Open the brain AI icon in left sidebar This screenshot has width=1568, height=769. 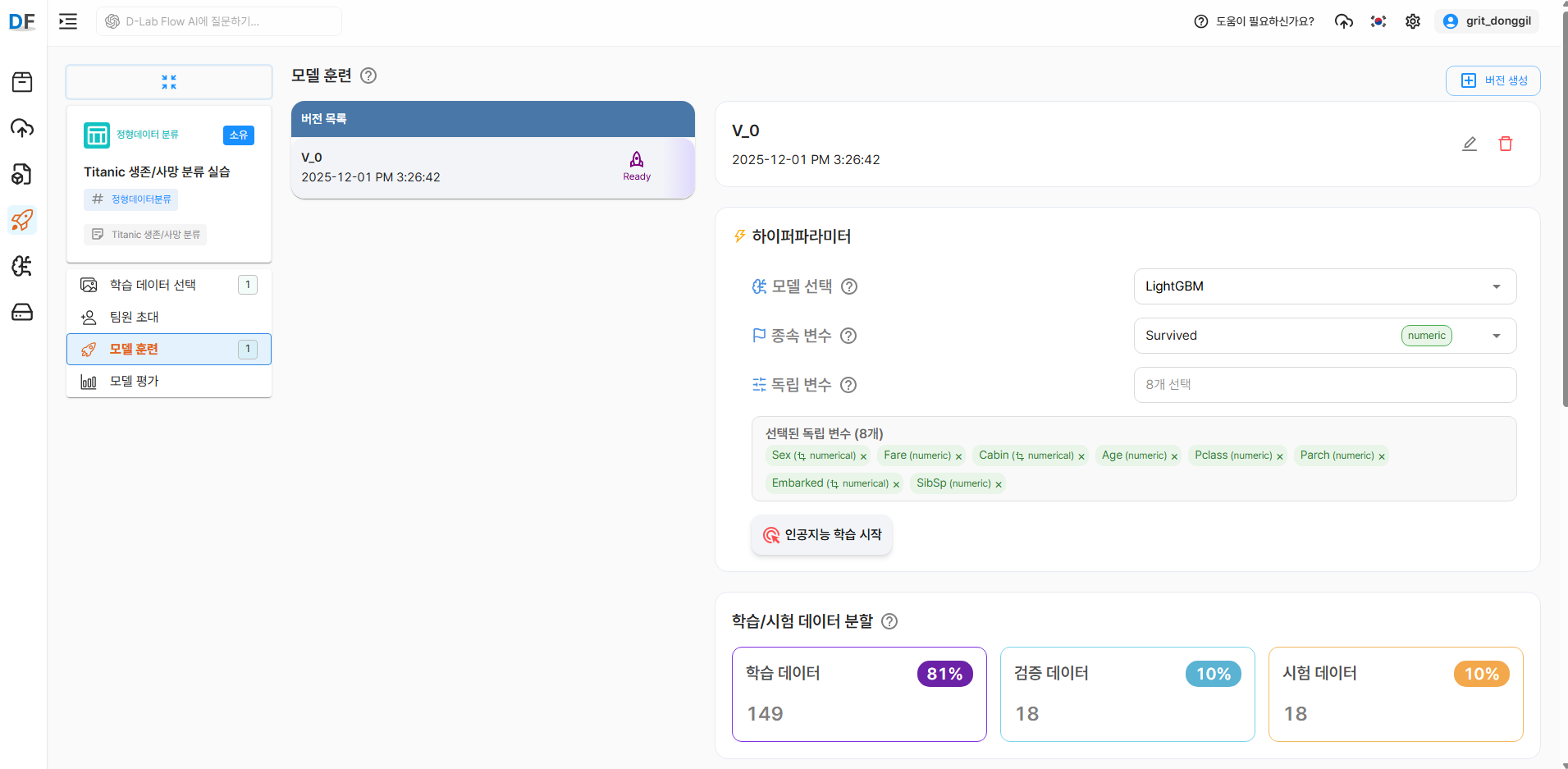22,266
